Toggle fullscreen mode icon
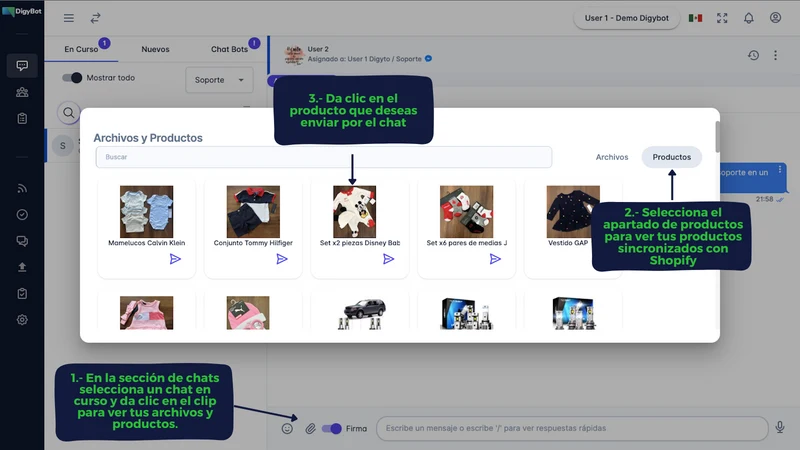The height and width of the screenshot is (450, 800). (x=722, y=18)
